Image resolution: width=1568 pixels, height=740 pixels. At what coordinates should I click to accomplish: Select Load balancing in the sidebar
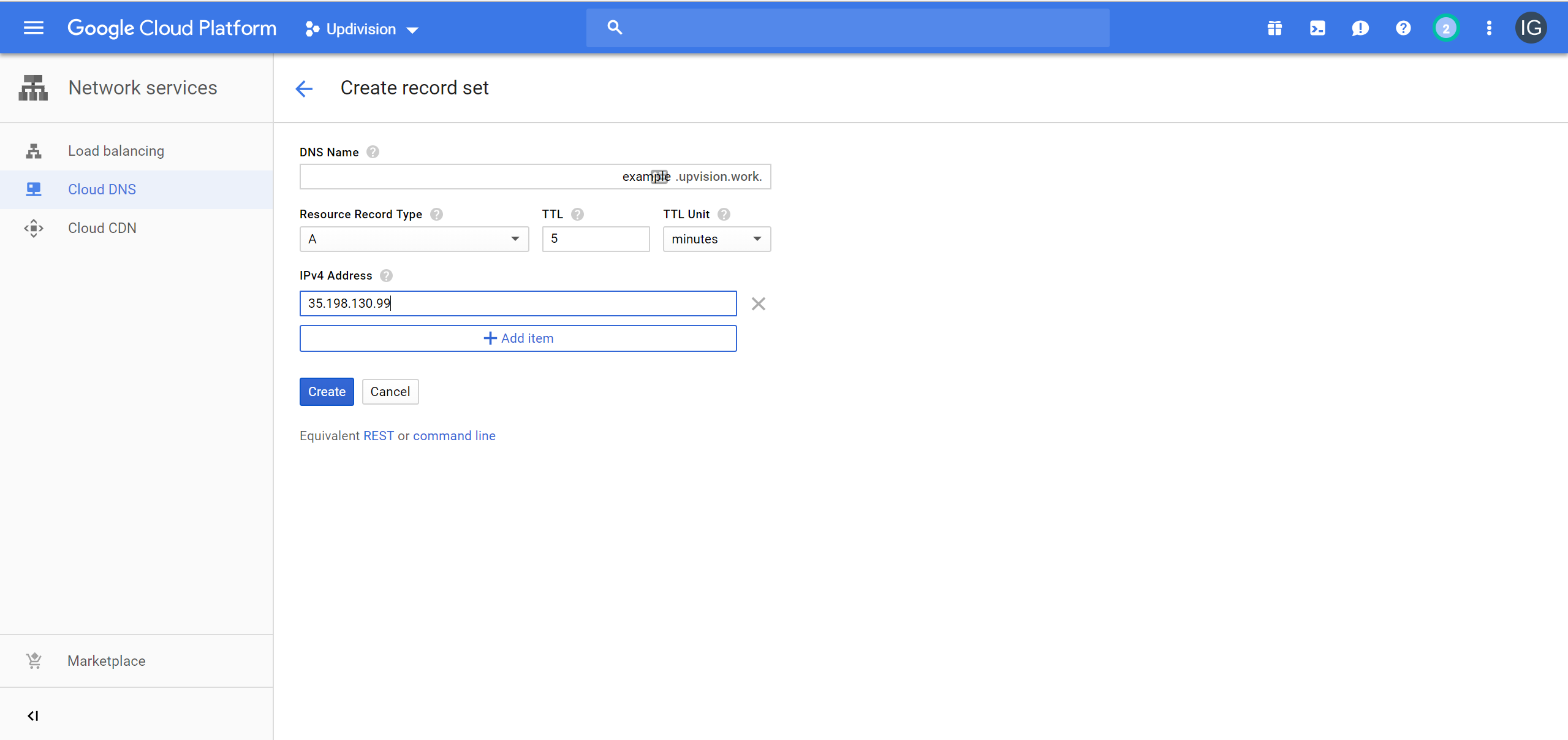point(116,150)
